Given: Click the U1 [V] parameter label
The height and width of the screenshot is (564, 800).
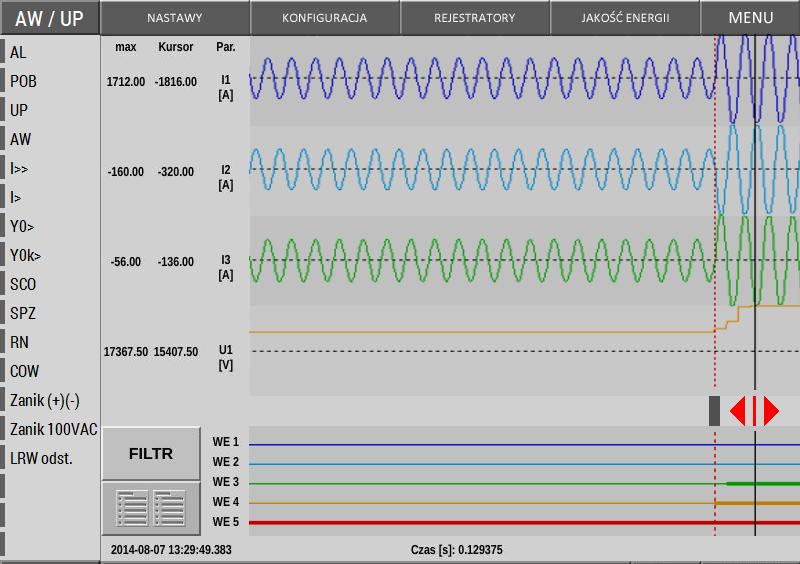Looking at the screenshot, I should pyautogui.click(x=226, y=357).
